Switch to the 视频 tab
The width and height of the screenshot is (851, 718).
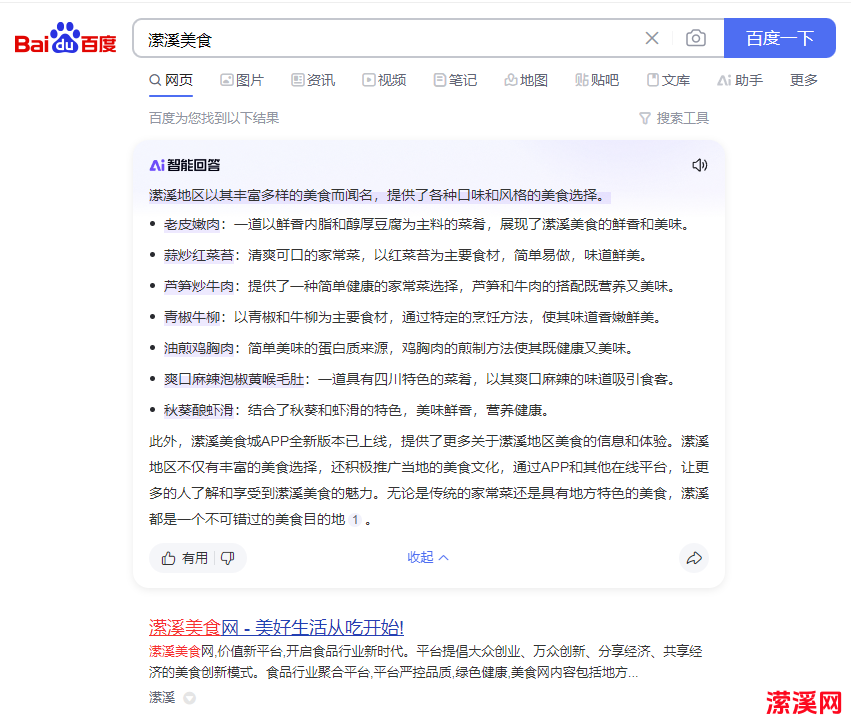[384, 80]
